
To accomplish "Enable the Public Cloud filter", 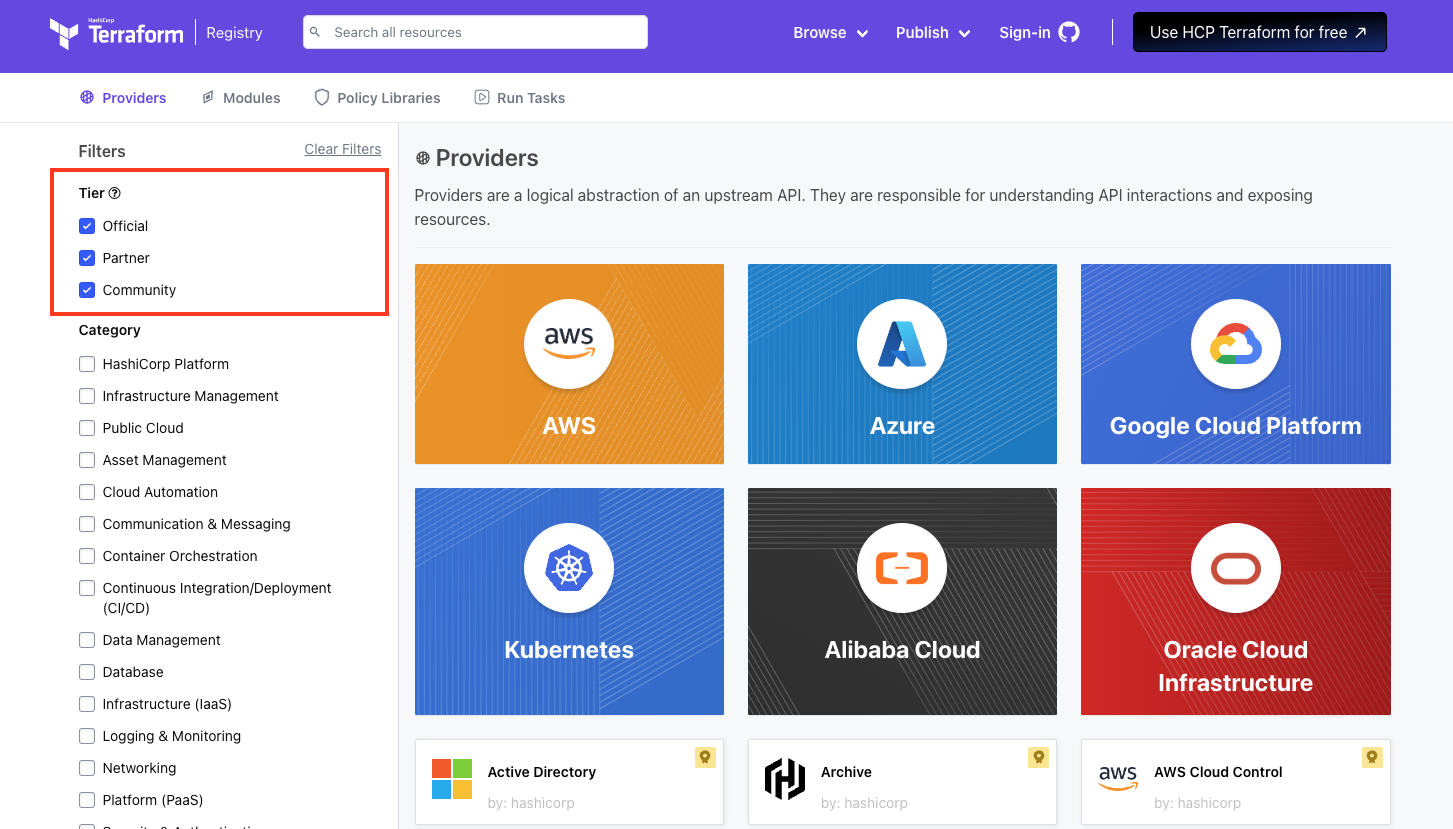I will (87, 428).
